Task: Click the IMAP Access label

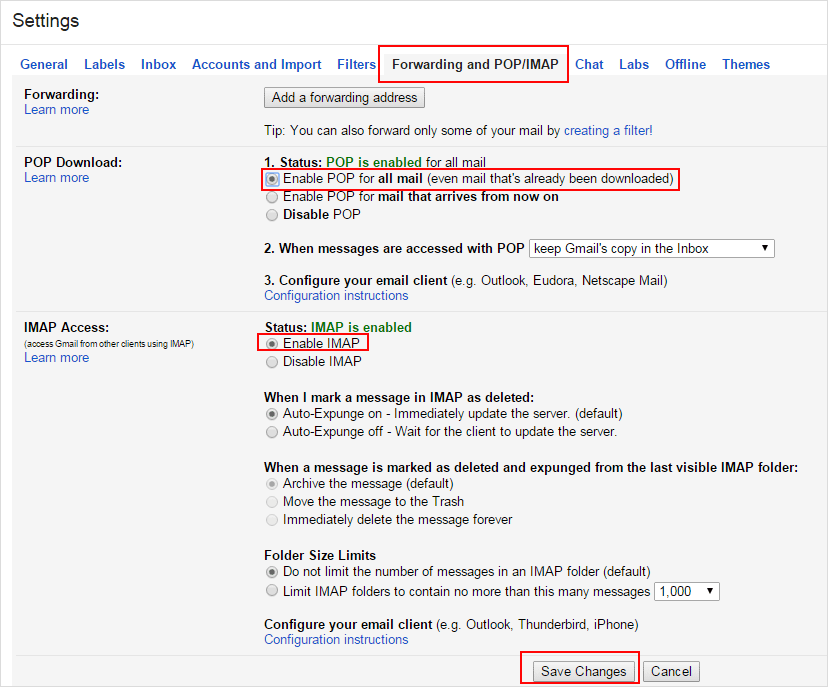Action: pyautogui.click(x=67, y=327)
